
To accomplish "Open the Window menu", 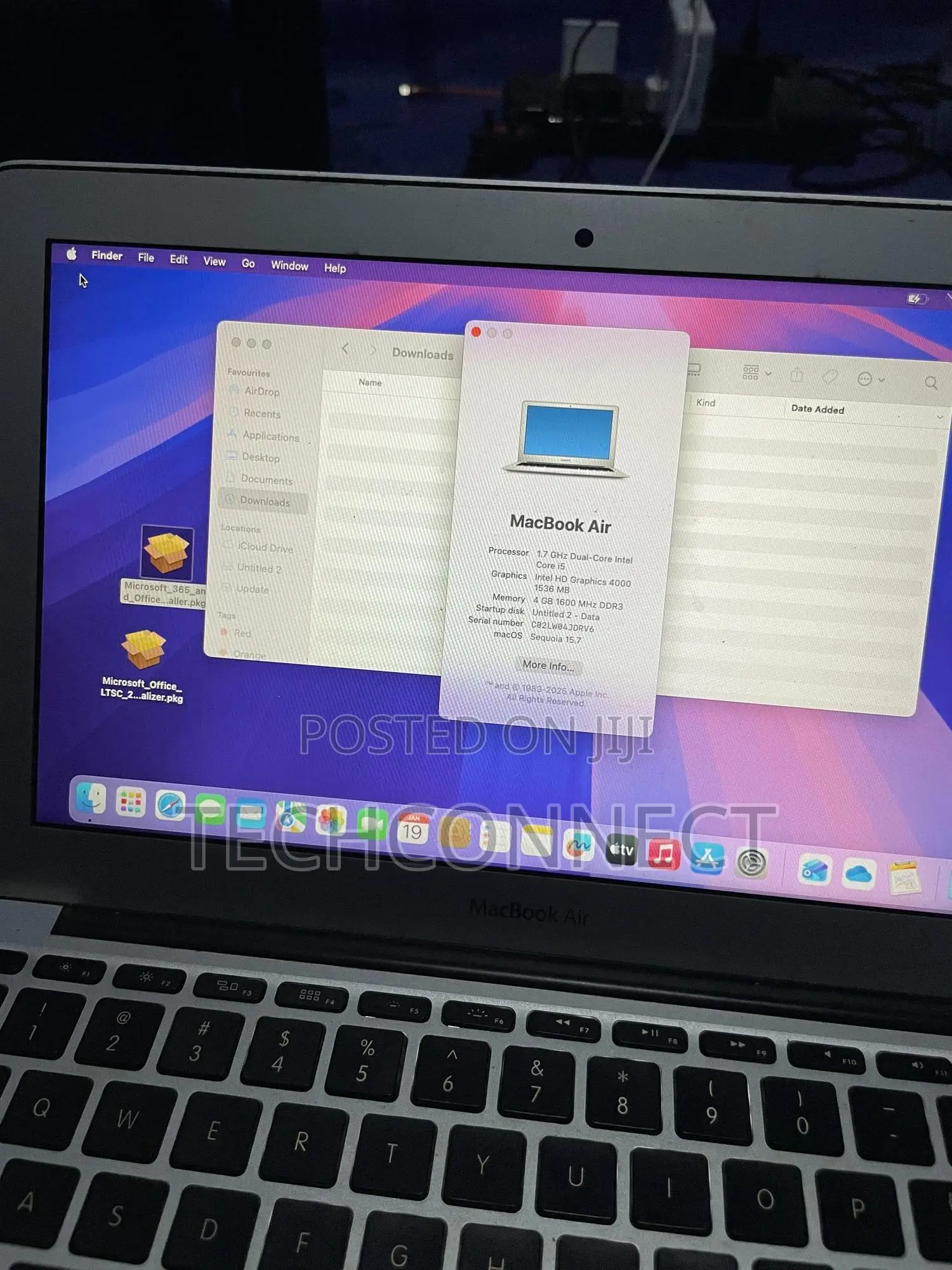I will pos(289,265).
